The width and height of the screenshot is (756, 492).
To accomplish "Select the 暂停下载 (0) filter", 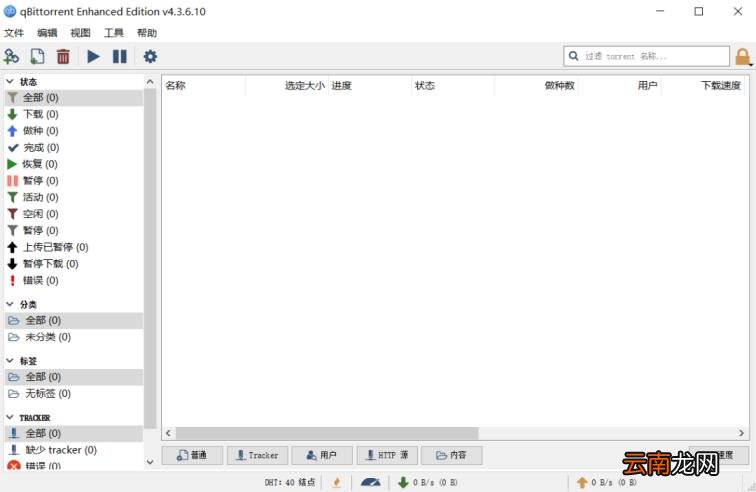I will 74,264.
